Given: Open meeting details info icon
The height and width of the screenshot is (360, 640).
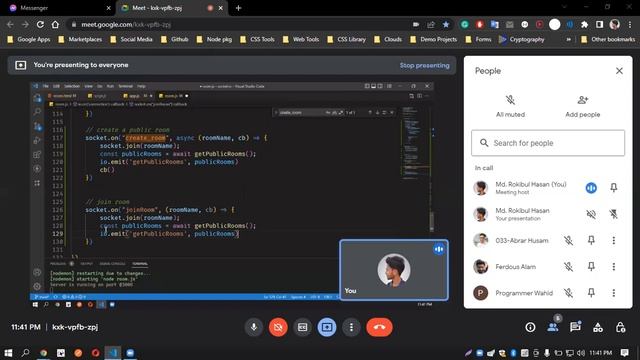Looking at the screenshot, I should (x=530, y=327).
